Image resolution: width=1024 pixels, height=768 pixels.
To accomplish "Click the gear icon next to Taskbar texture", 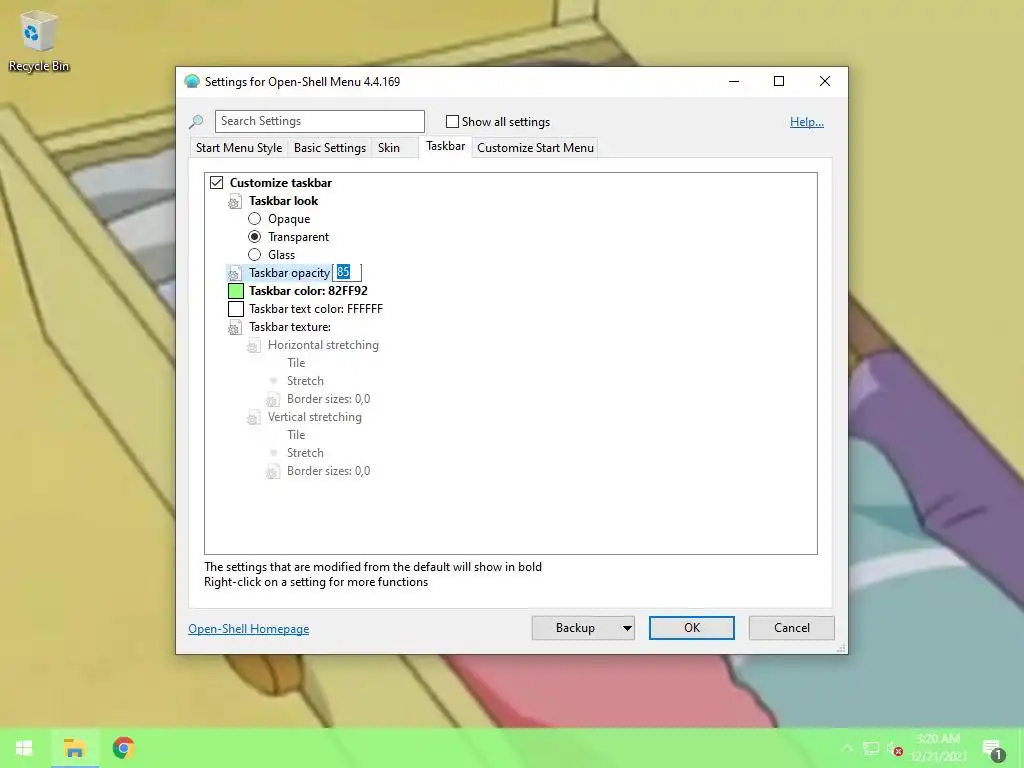I will 234,327.
